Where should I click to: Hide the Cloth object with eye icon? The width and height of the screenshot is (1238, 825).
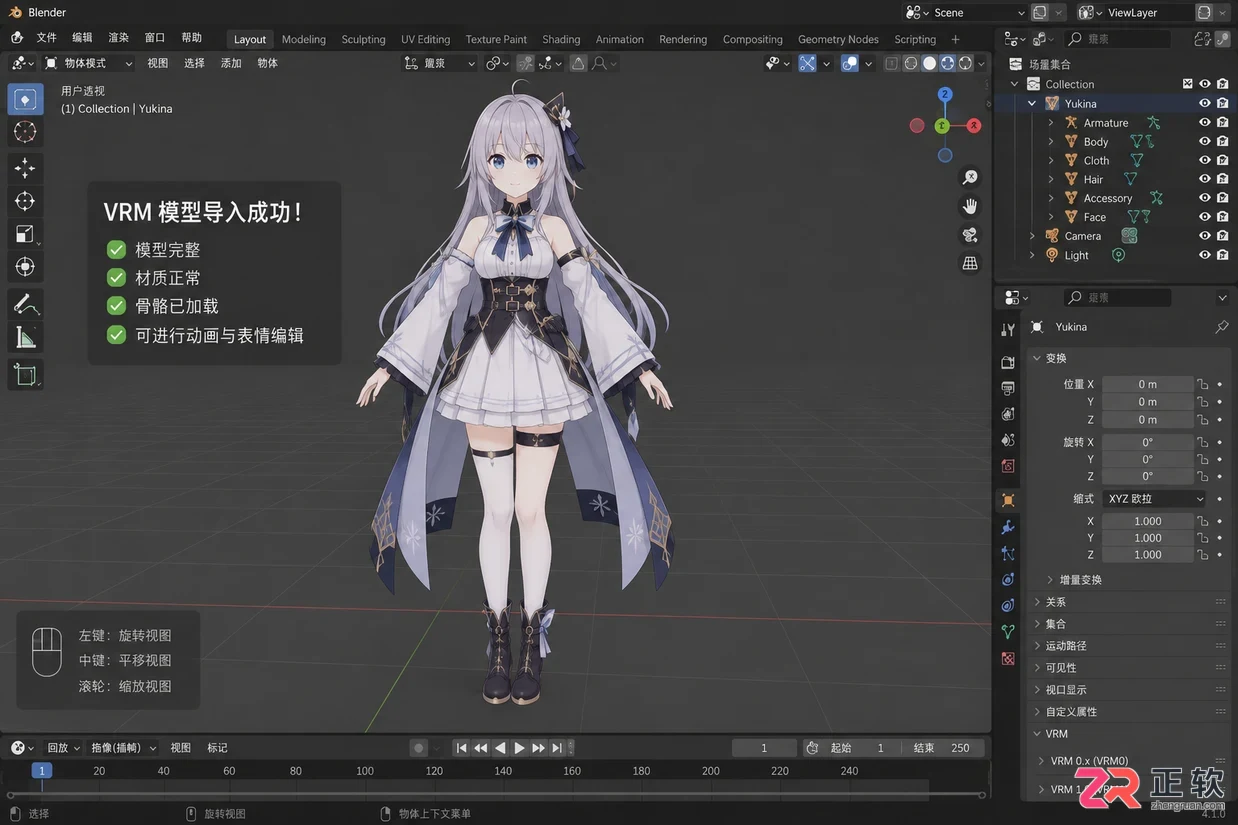pos(1205,160)
